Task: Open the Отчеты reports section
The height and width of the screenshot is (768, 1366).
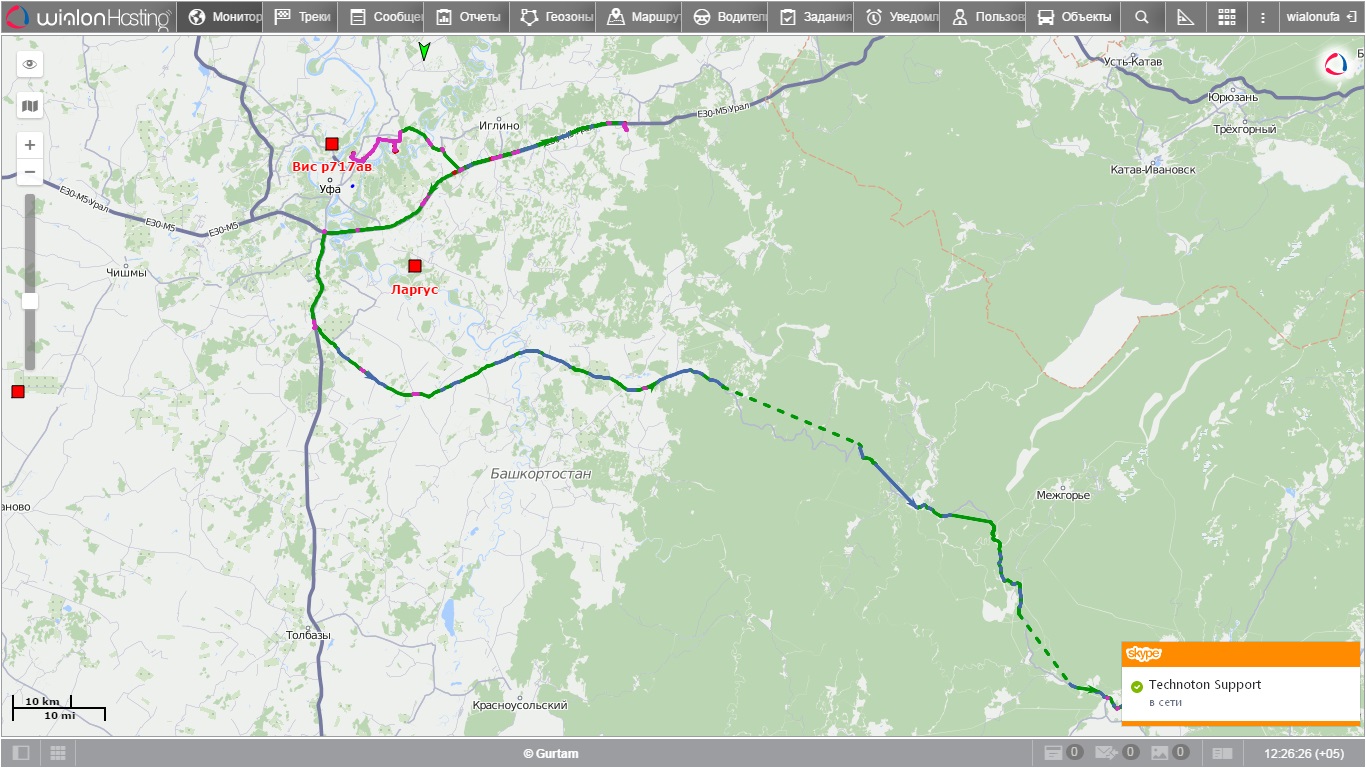Action: tap(467, 17)
